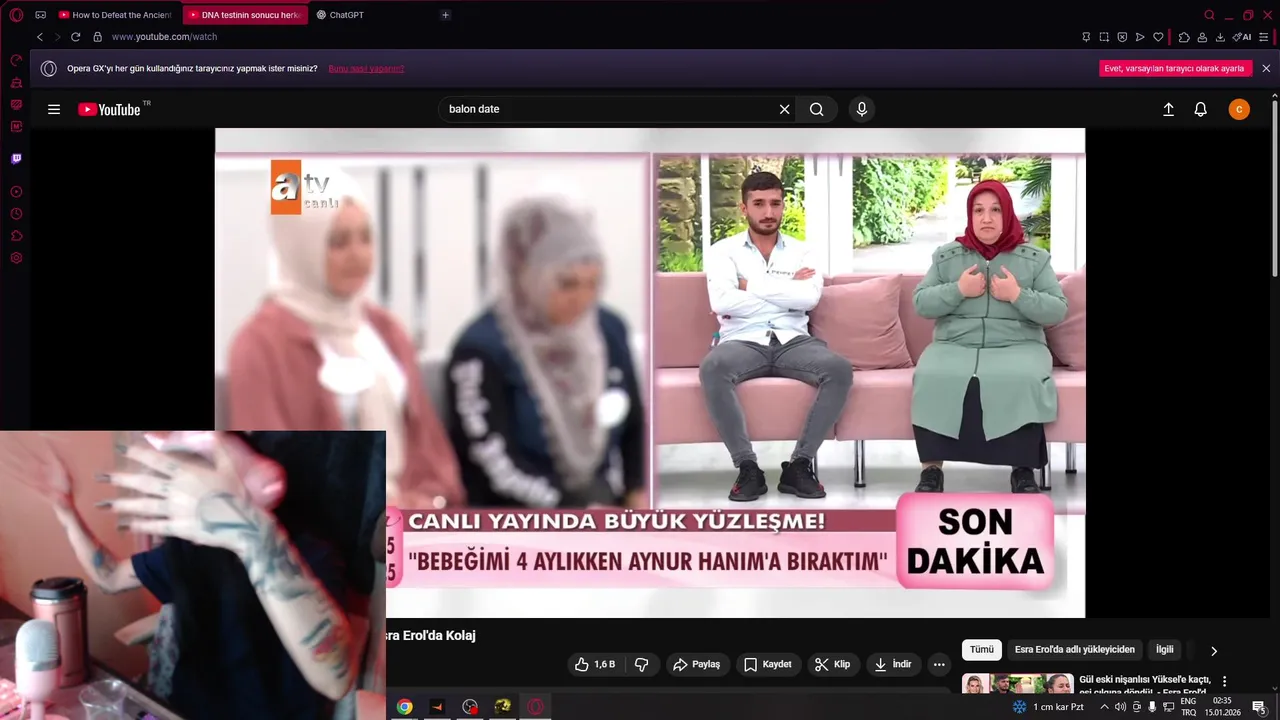
Task: Open options for Gül eski nişanlısı video
Action: click(x=1224, y=681)
